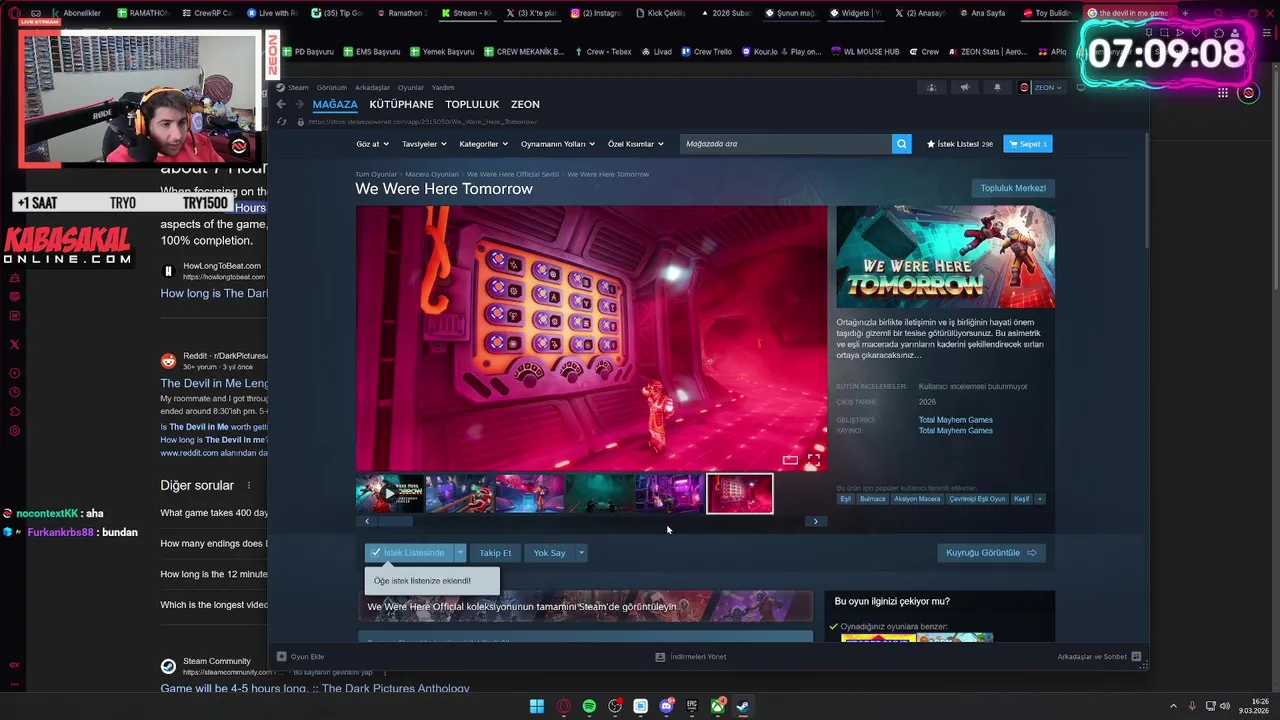1280x720 pixels.
Task: Open Opera browser from taskbar
Action: point(563,706)
